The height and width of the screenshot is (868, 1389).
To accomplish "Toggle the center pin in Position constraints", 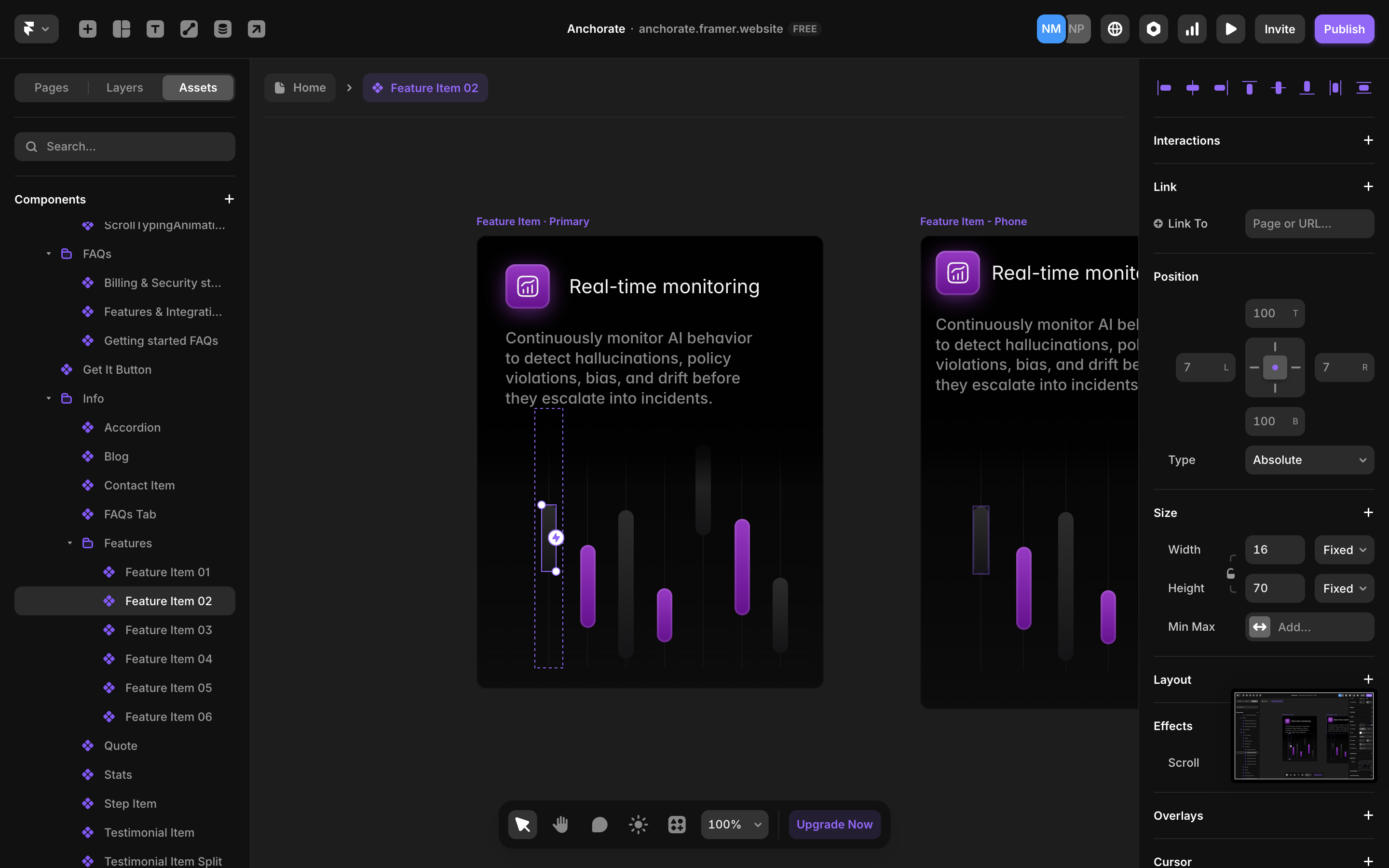I will [x=1275, y=367].
